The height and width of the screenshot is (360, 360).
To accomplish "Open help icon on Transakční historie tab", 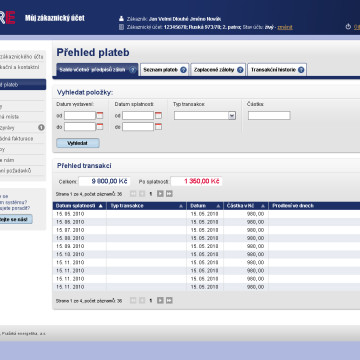I will pyautogui.click(x=301, y=70).
